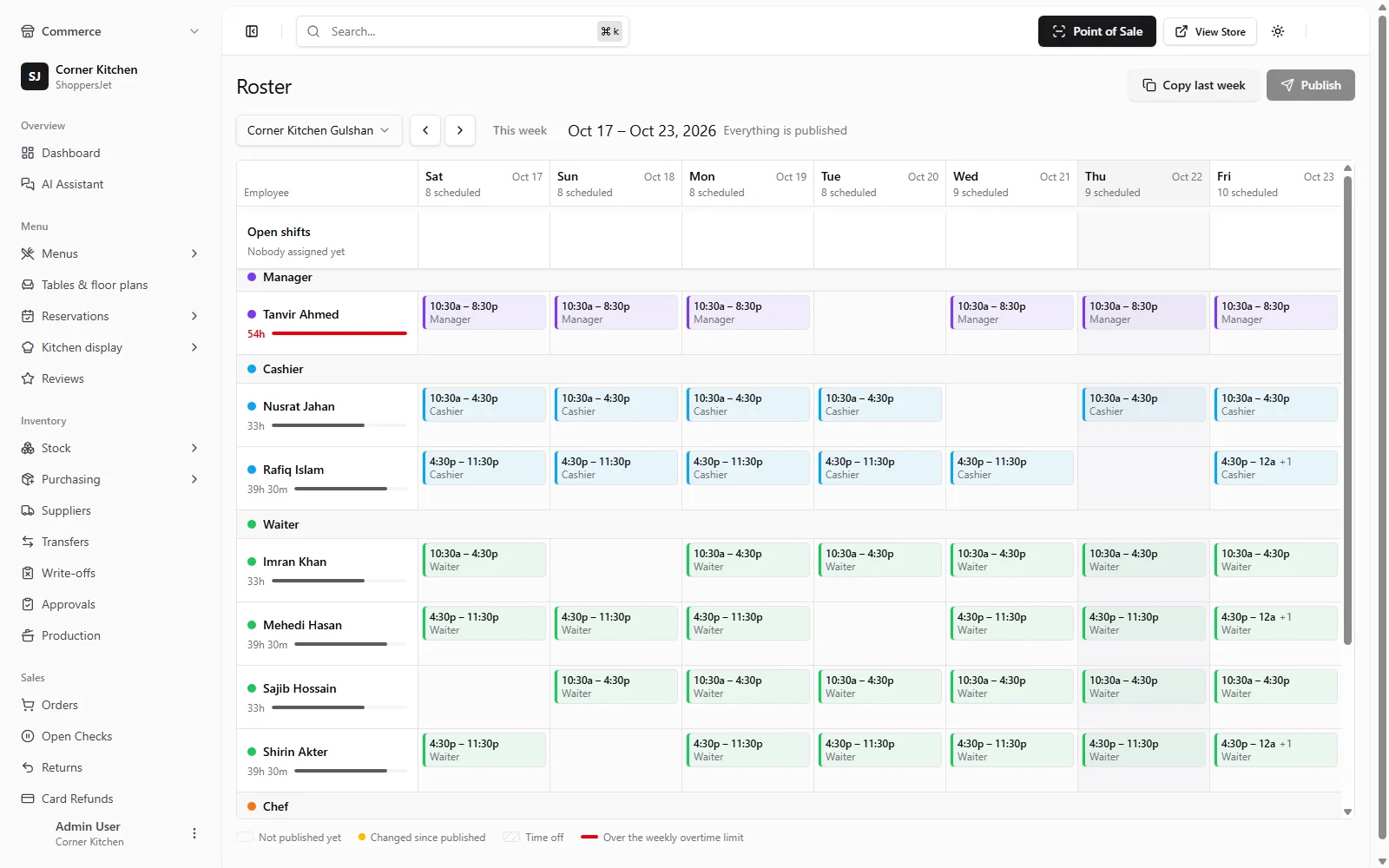
Task: Go to the previous week
Action: pos(425,130)
